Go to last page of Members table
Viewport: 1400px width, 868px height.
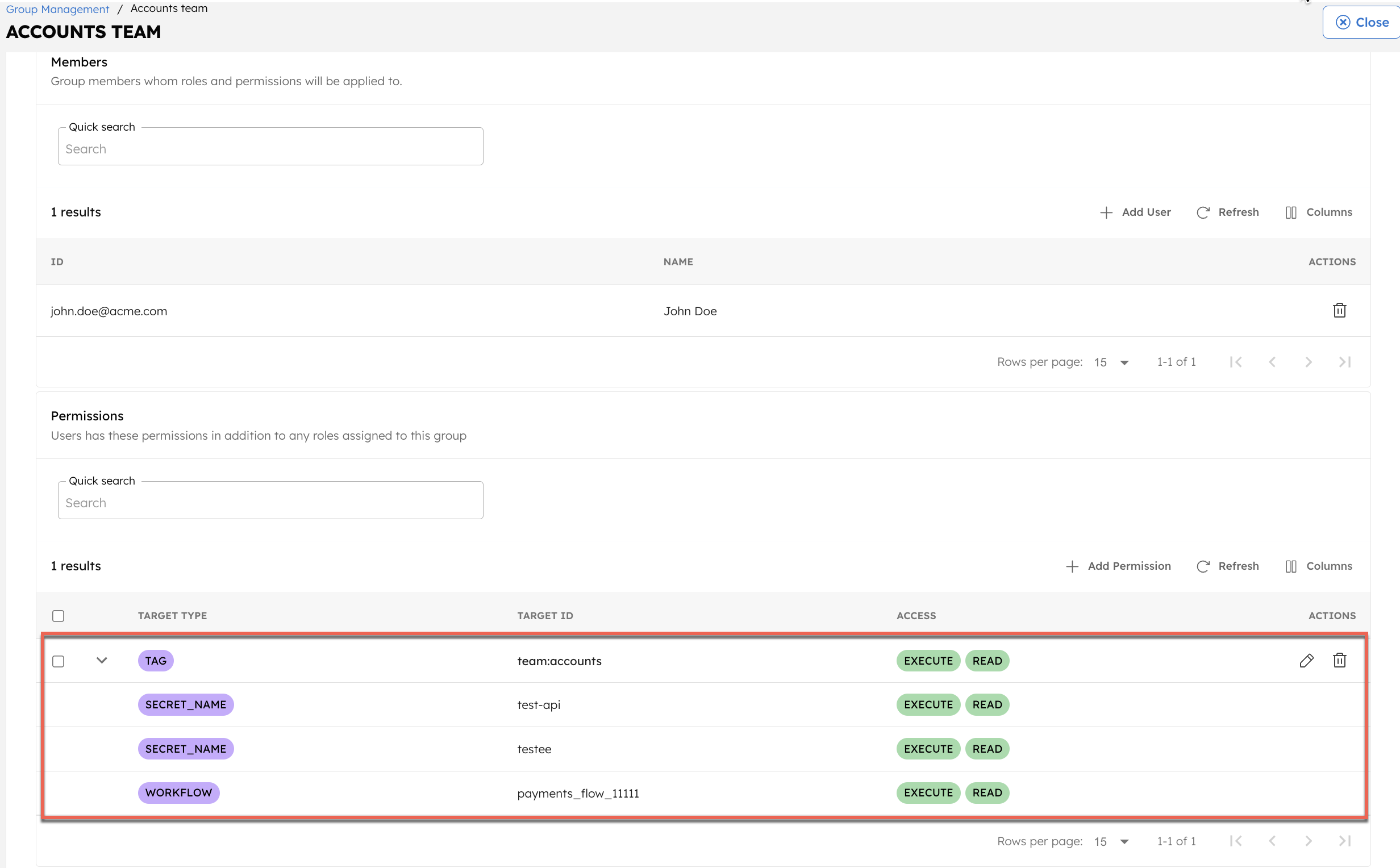[1345, 362]
